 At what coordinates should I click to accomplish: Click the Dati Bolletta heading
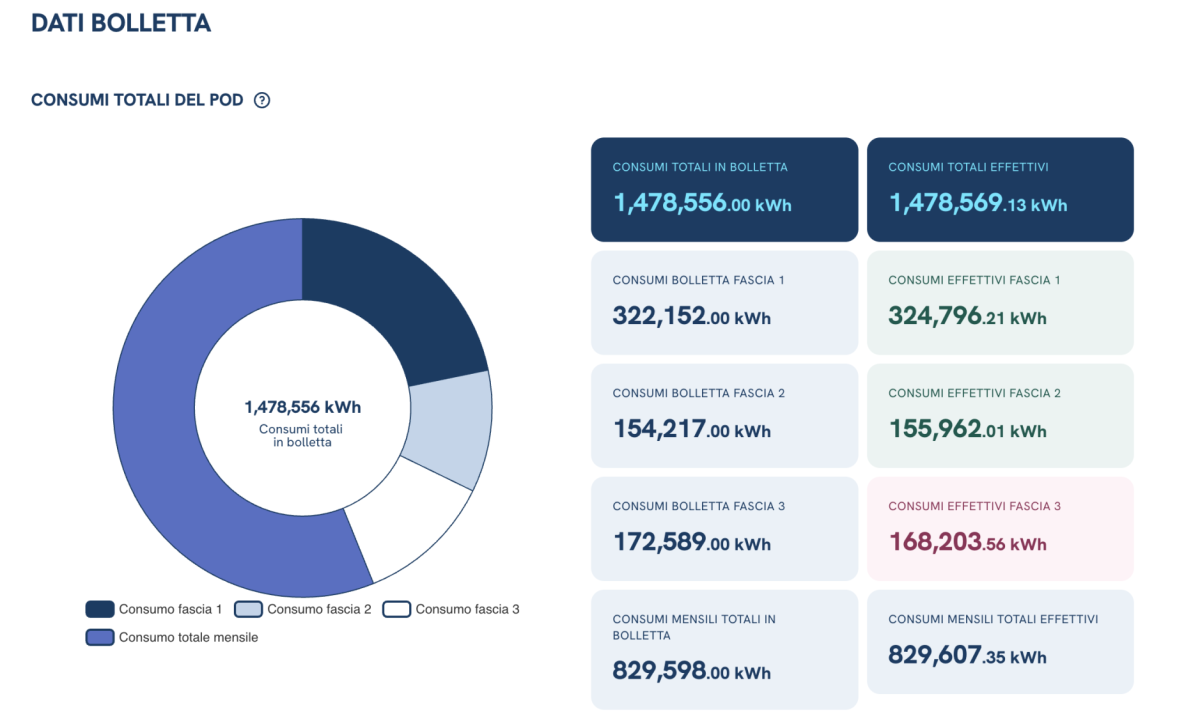(121, 23)
